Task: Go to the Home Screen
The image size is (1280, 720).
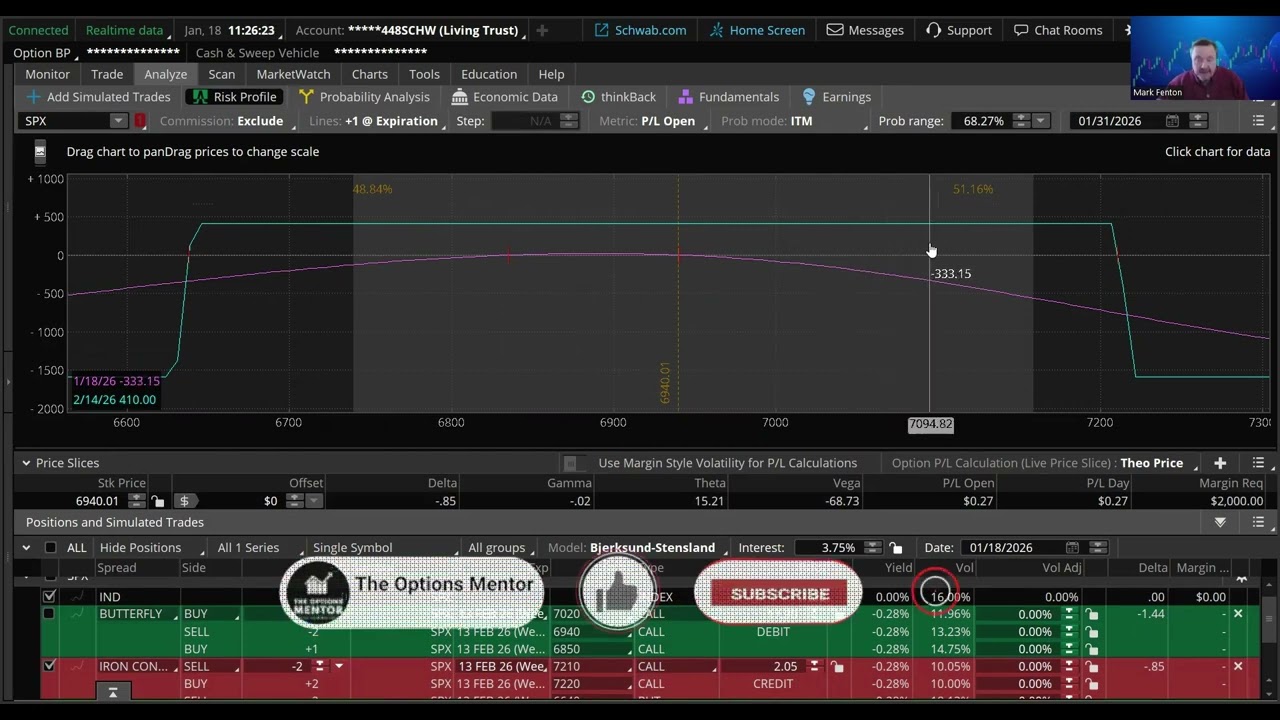Action: coord(757,30)
